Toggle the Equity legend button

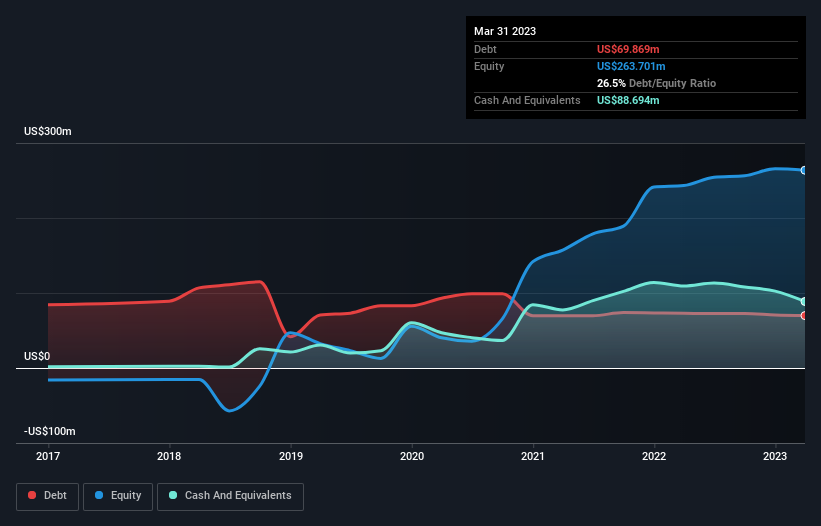[x=118, y=496]
